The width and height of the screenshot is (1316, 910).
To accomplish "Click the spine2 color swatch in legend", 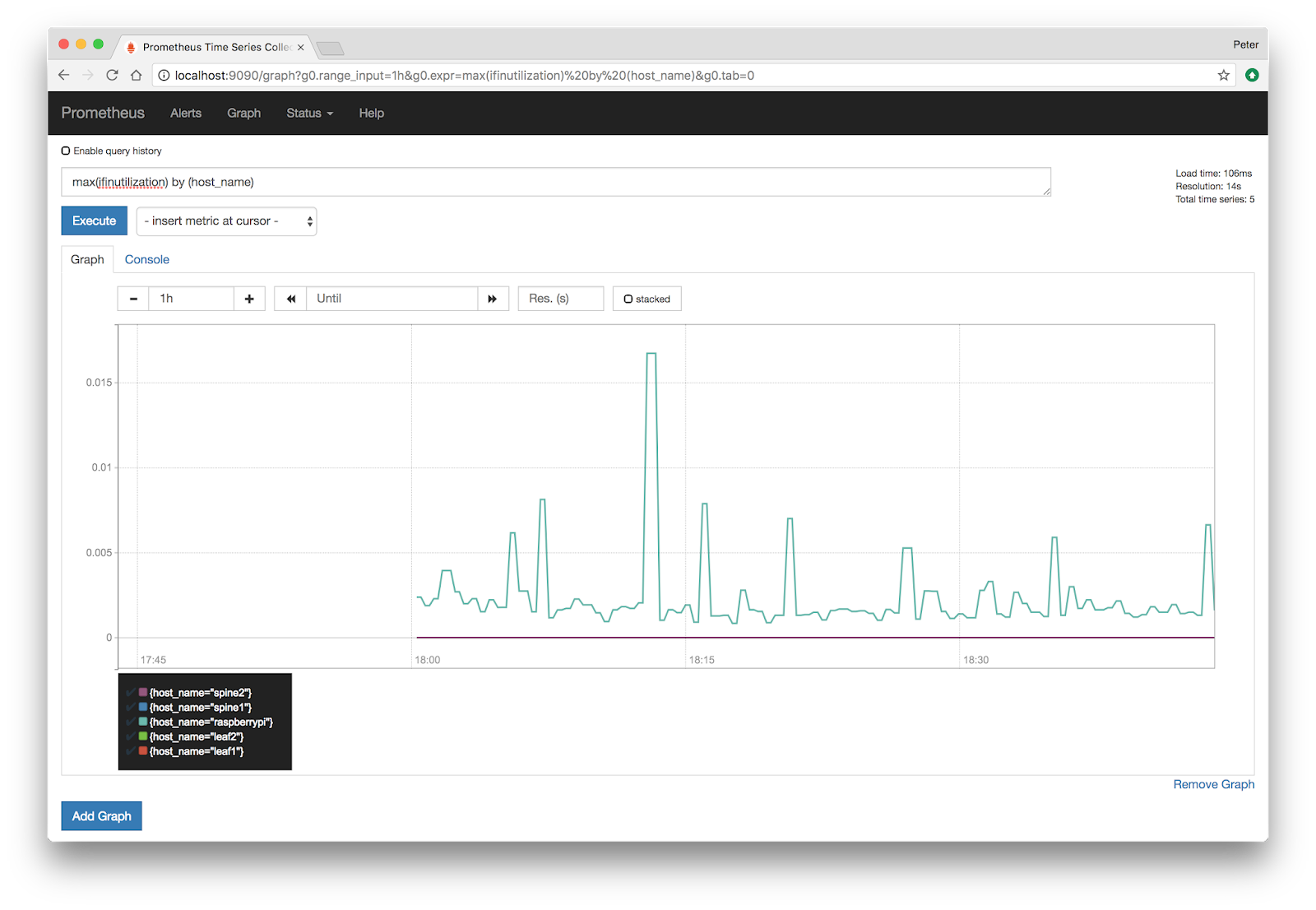I will click(141, 692).
